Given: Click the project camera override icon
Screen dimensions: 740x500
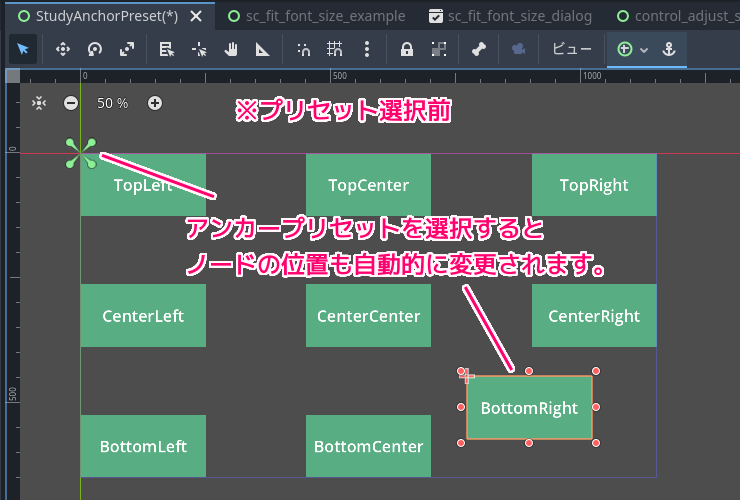Looking at the screenshot, I should [x=519, y=49].
